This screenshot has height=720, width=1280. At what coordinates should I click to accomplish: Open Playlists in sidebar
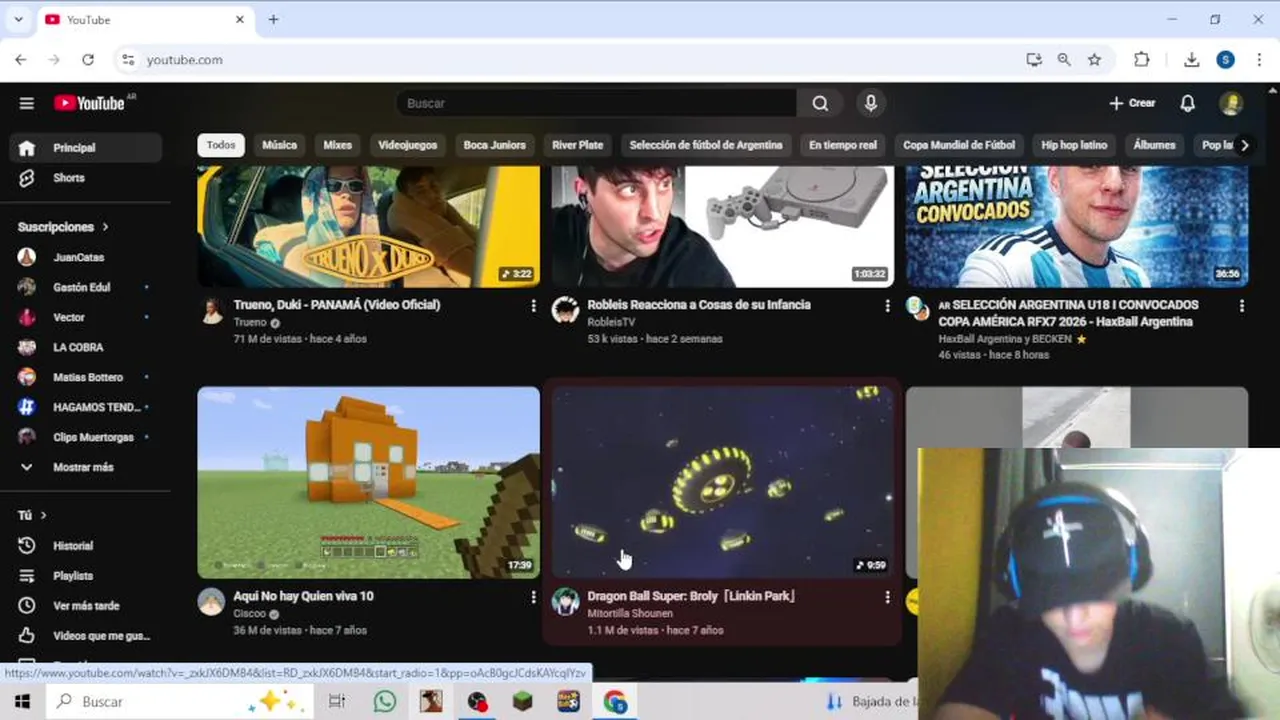tap(86, 576)
